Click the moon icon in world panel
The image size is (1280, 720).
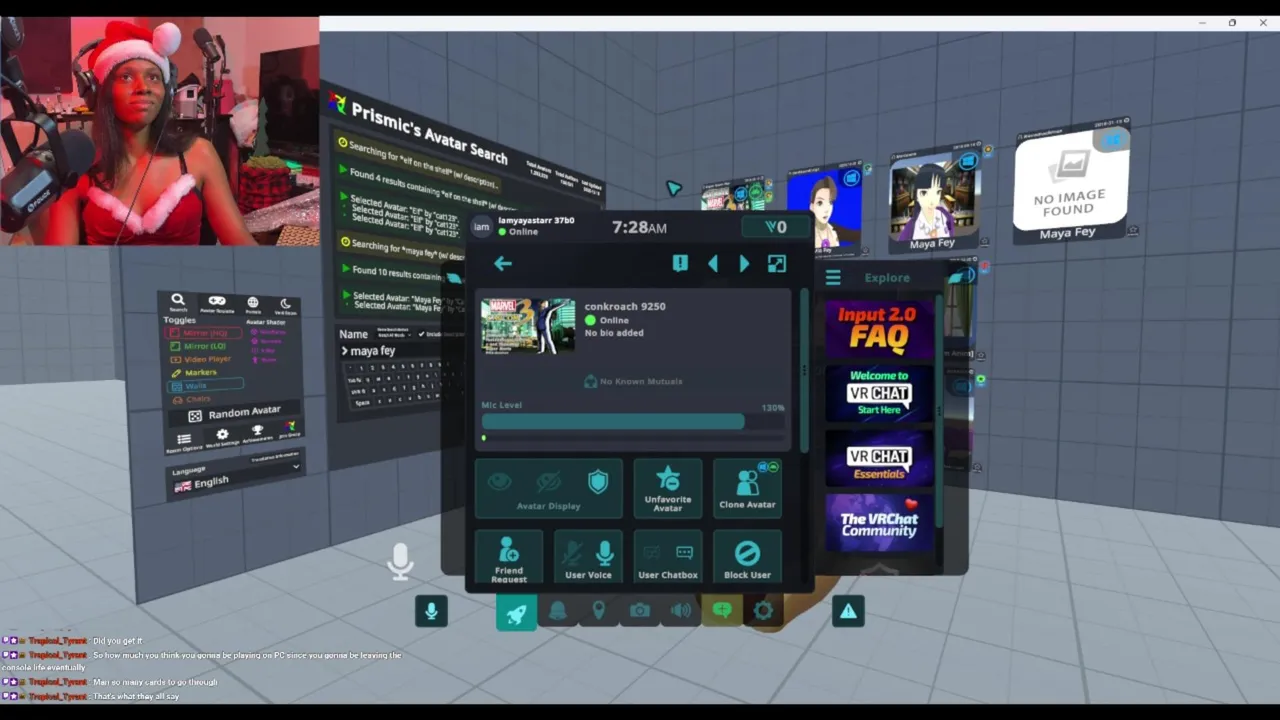click(285, 305)
